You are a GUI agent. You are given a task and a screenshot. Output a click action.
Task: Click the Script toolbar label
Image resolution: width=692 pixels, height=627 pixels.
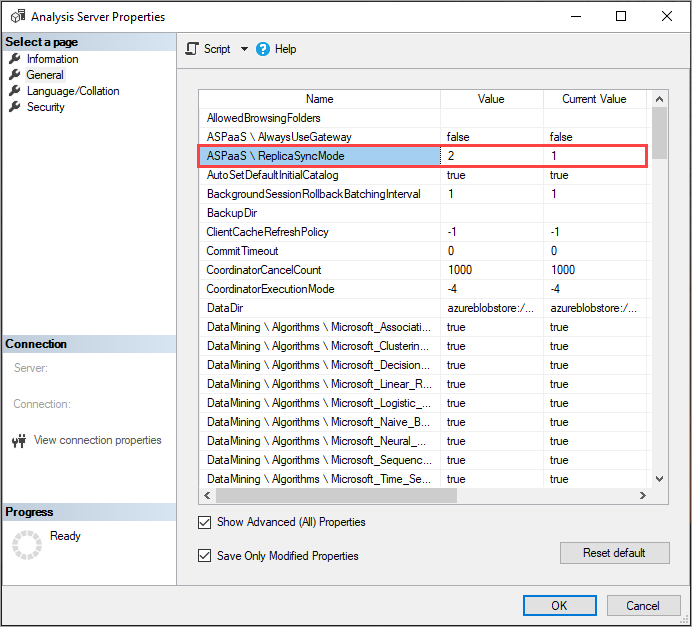(217, 49)
